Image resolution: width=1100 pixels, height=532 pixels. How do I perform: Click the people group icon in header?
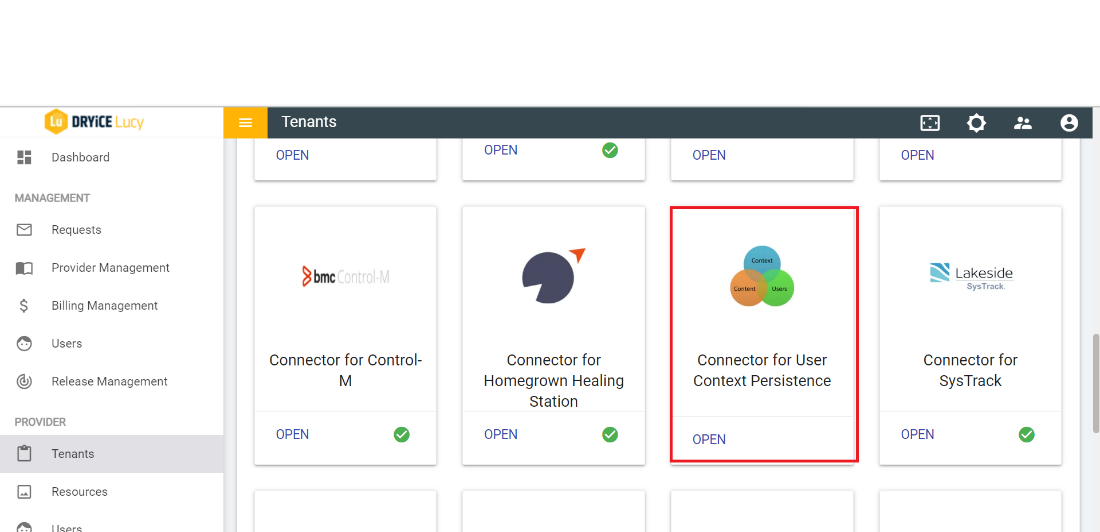click(x=1022, y=123)
